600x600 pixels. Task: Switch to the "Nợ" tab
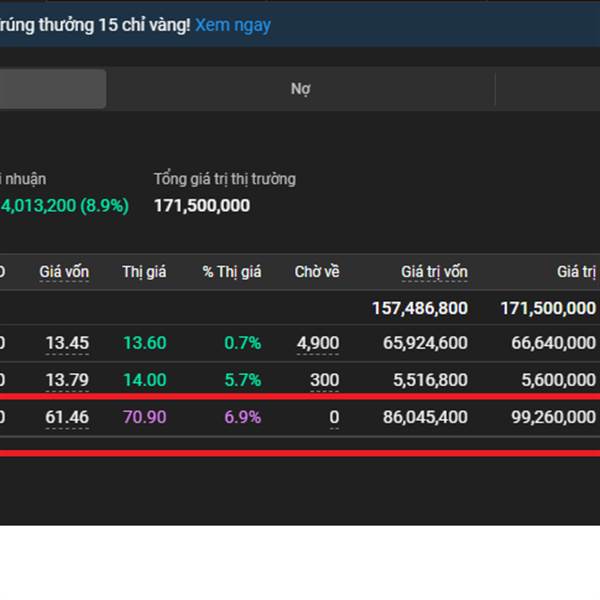pyautogui.click(x=301, y=89)
